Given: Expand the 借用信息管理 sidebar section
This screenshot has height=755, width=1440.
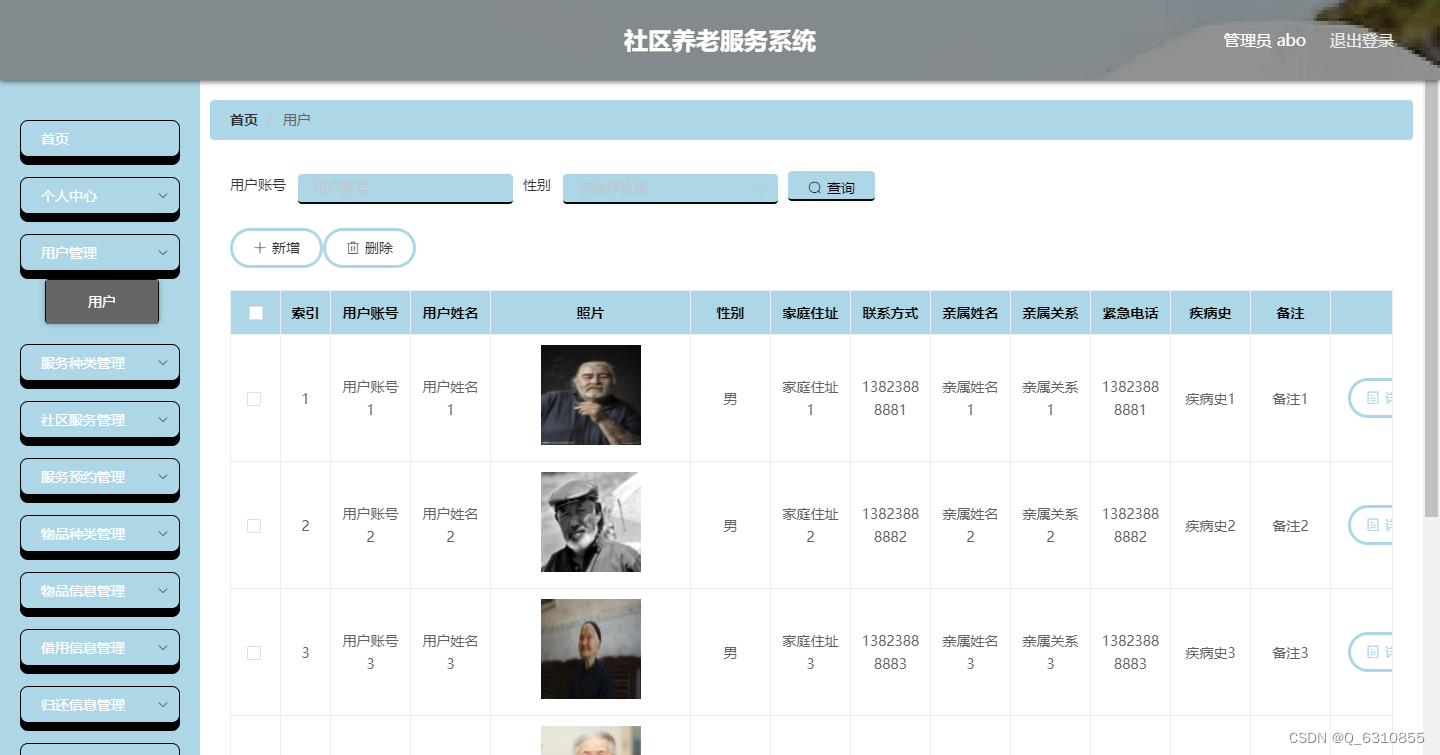Looking at the screenshot, I should [99, 648].
